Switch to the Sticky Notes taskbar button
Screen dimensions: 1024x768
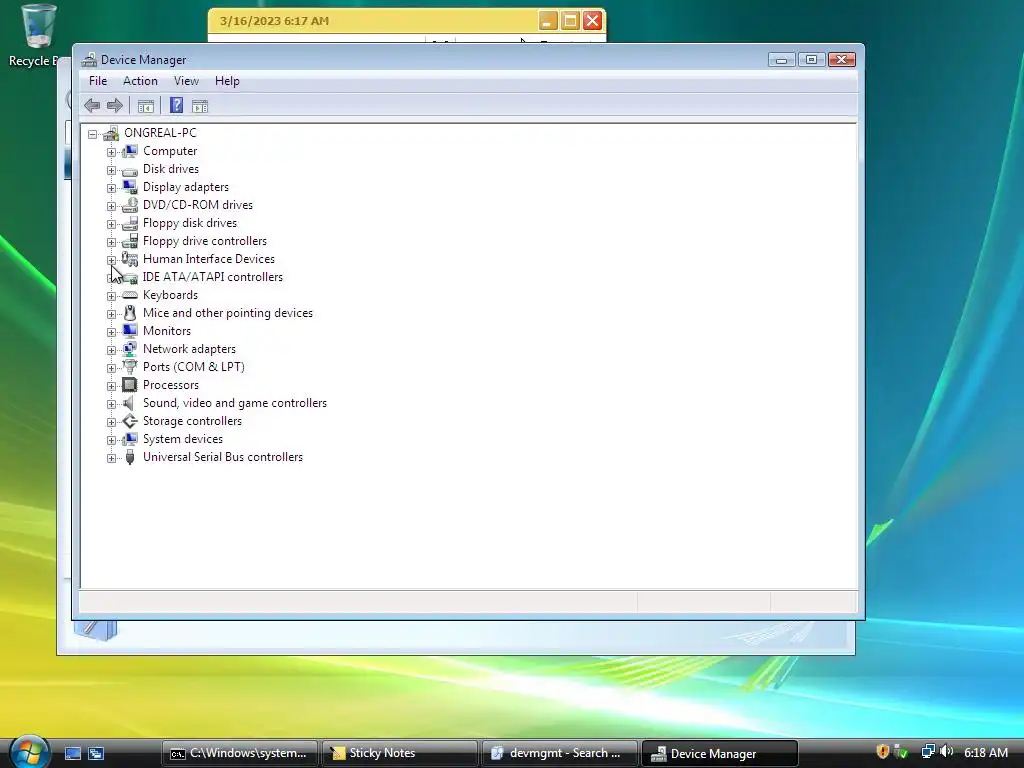pos(398,753)
